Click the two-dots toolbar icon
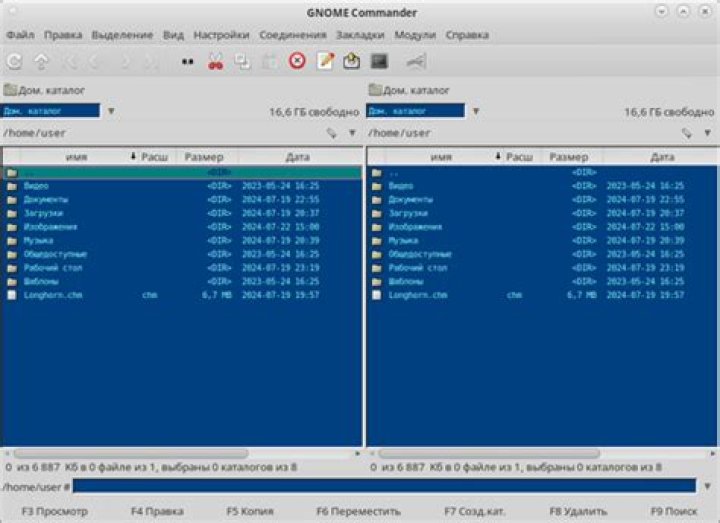 click(x=187, y=61)
